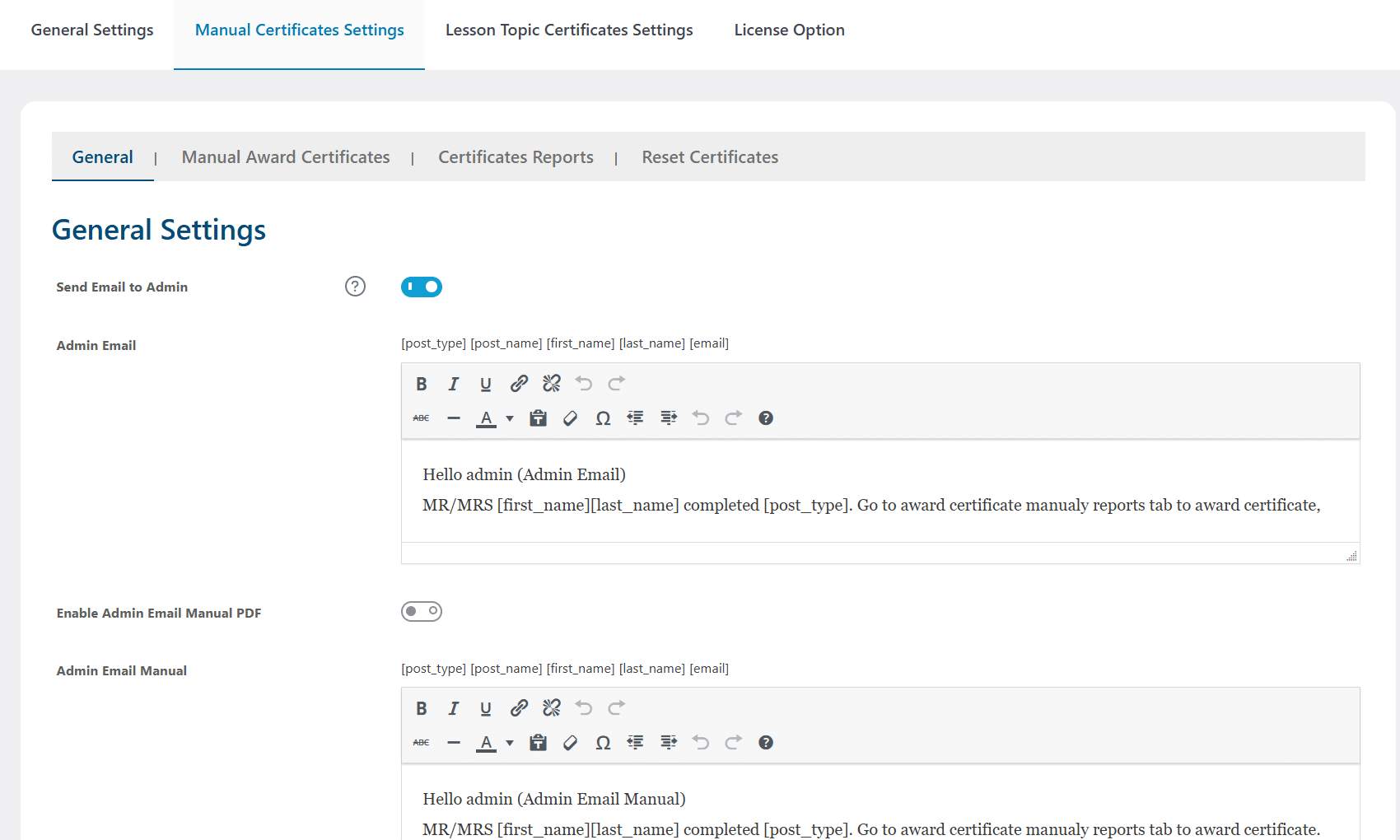Clear formatting in the Admin Email editor
Screen dimensions: 1400x840
pos(571,418)
